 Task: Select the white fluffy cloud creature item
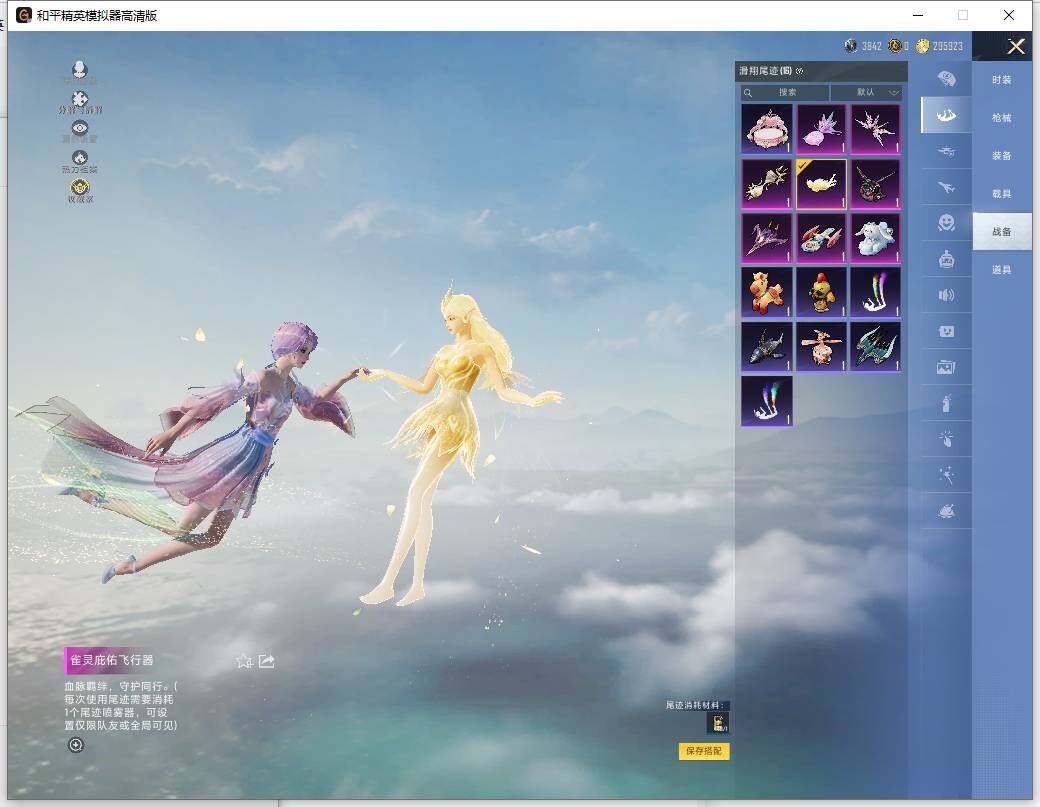coord(876,238)
